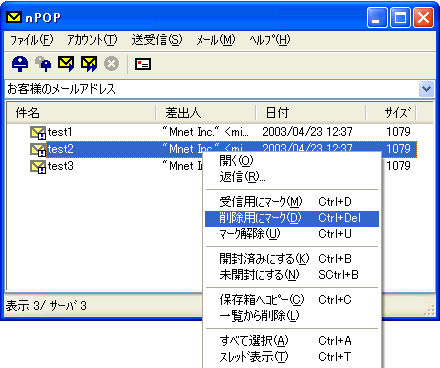
Task: Click the test1 sender "Mnet Inc." cell
Action: click(205, 132)
